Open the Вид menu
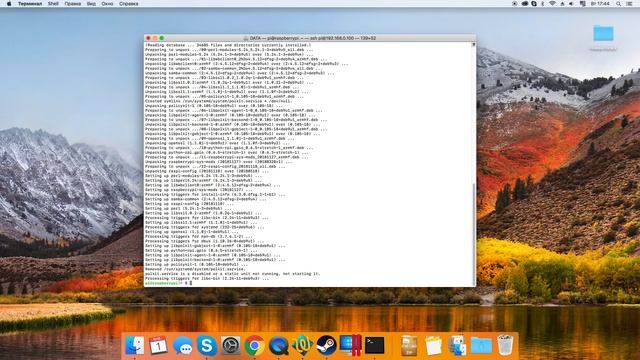The image size is (640, 360). tap(91, 4)
